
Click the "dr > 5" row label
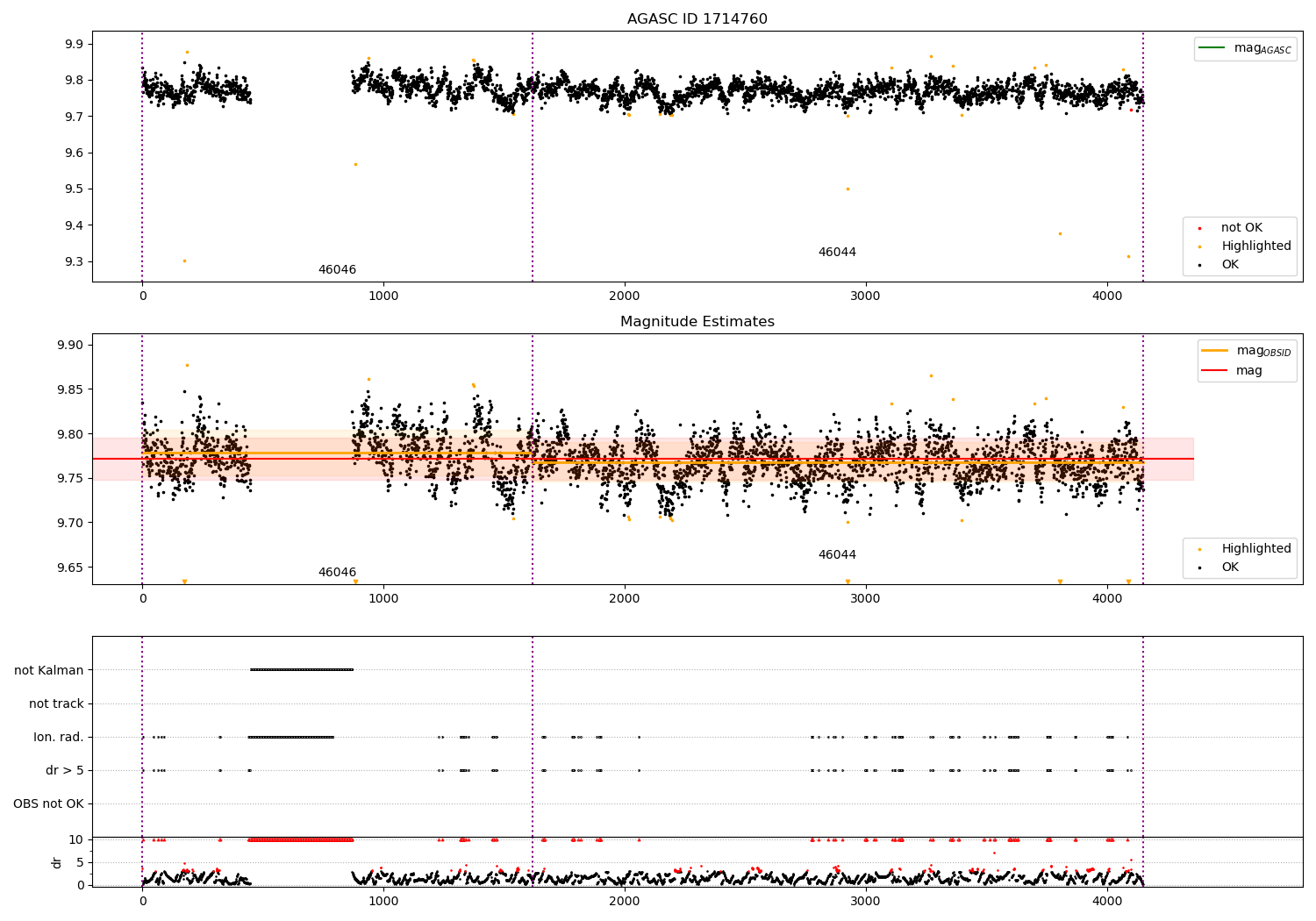[x=65, y=770]
